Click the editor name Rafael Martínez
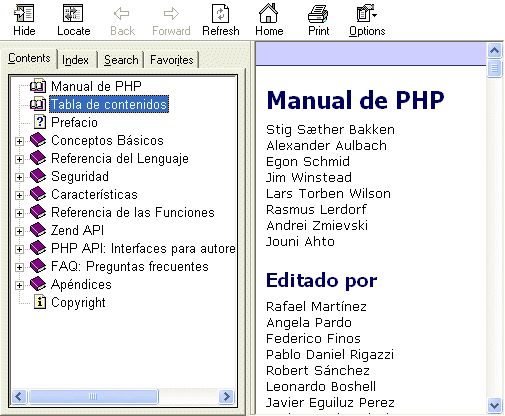The image size is (505, 416). (x=316, y=306)
